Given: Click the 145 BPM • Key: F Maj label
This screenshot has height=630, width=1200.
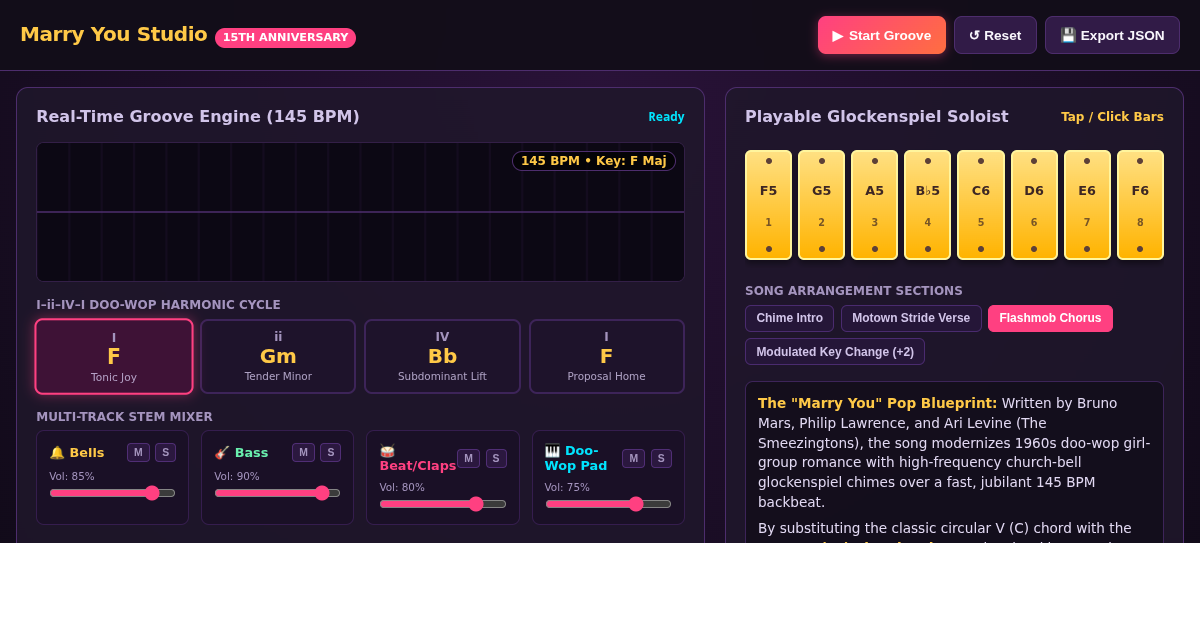Looking at the screenshot, I should 594,161.
